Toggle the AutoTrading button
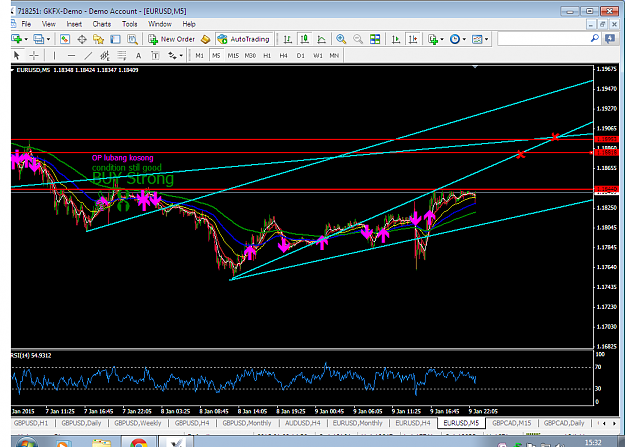 tap(244, 39)
